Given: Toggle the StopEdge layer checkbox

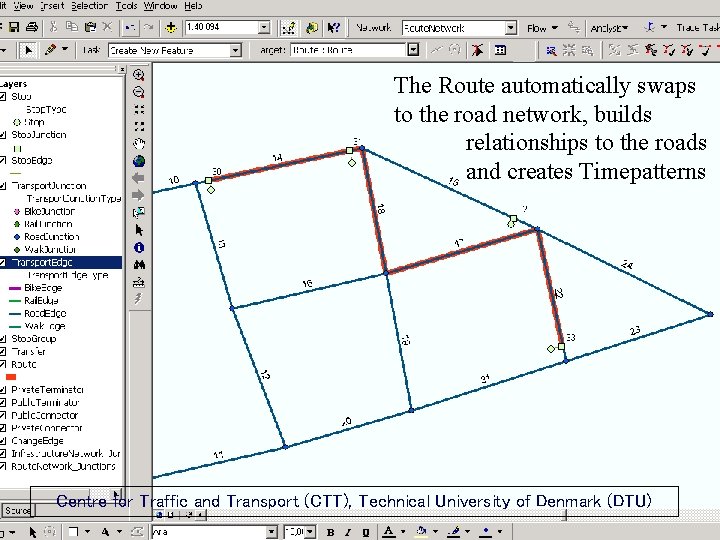Looking at the screenshot, I should click(x=3, y=160).
